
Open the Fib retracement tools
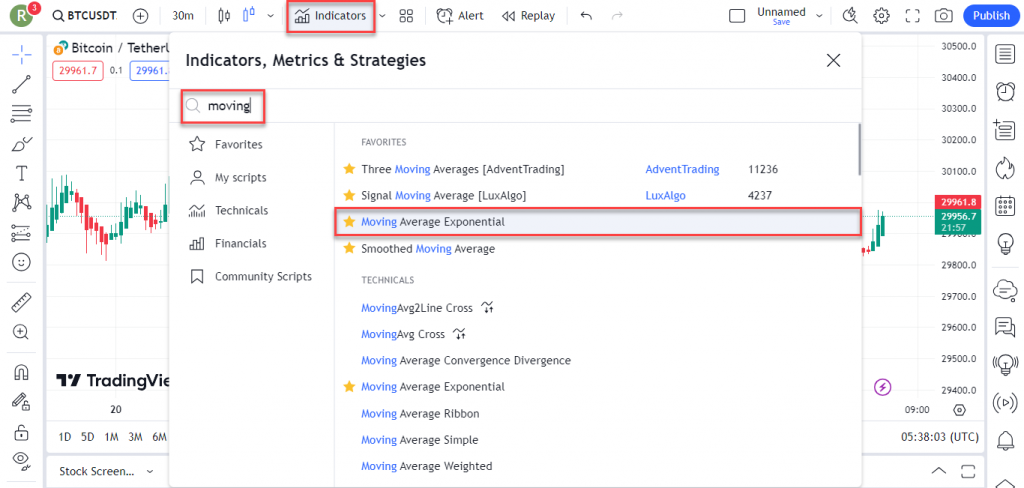coord(22,114)
